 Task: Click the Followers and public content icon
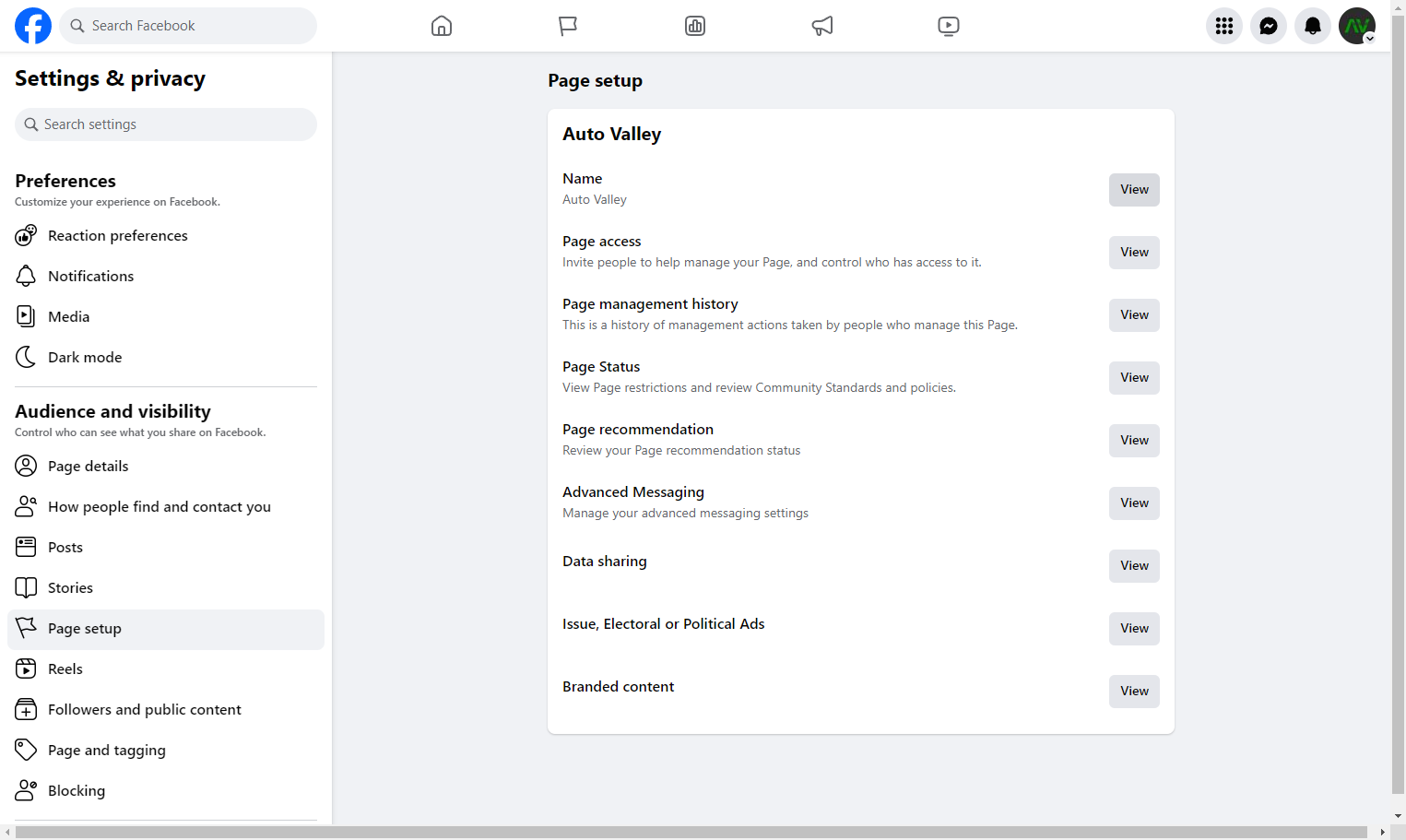(x=26, y=709)
